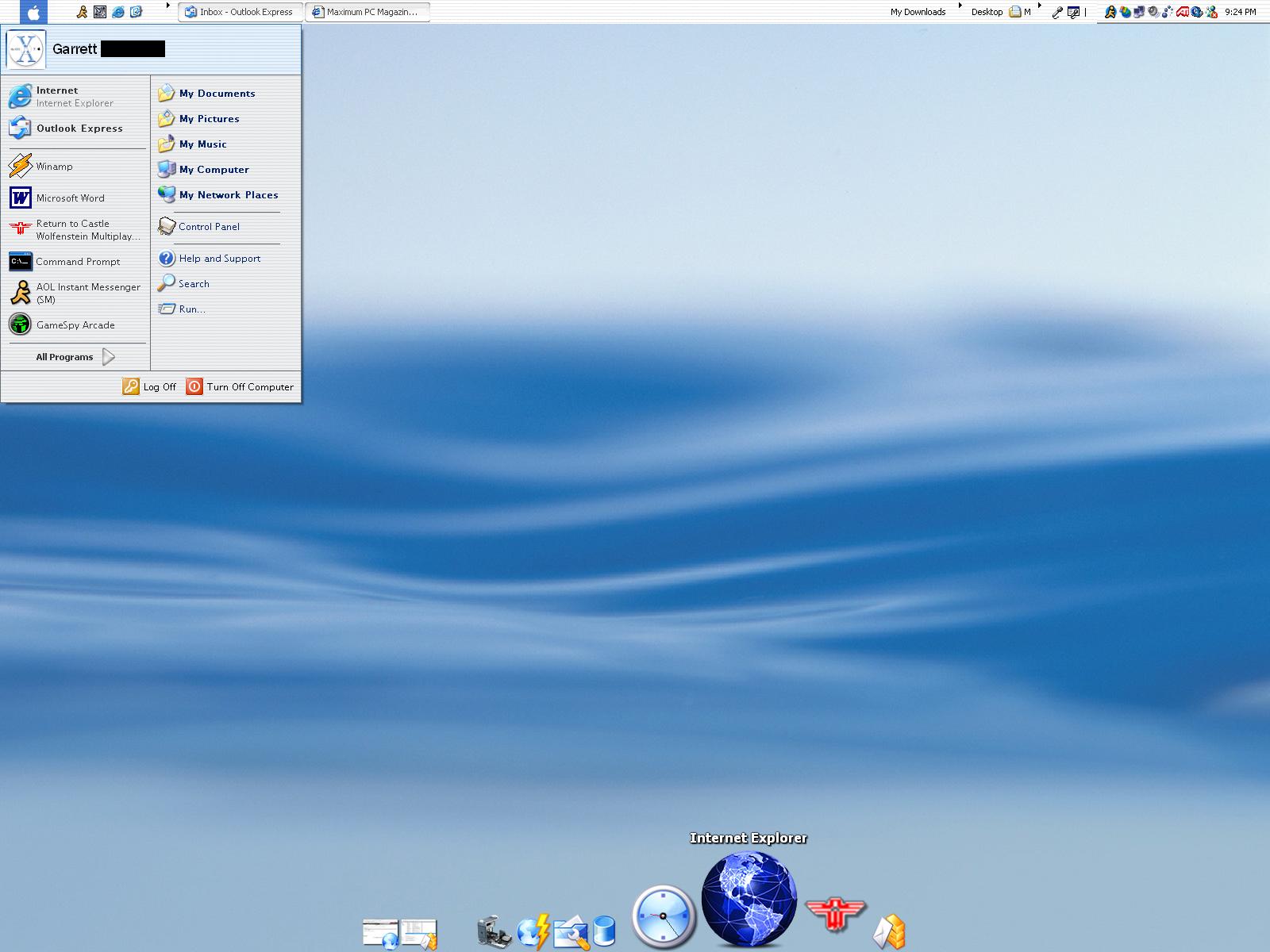Click the envelope with blocks dock icon

tap(890, 931)
